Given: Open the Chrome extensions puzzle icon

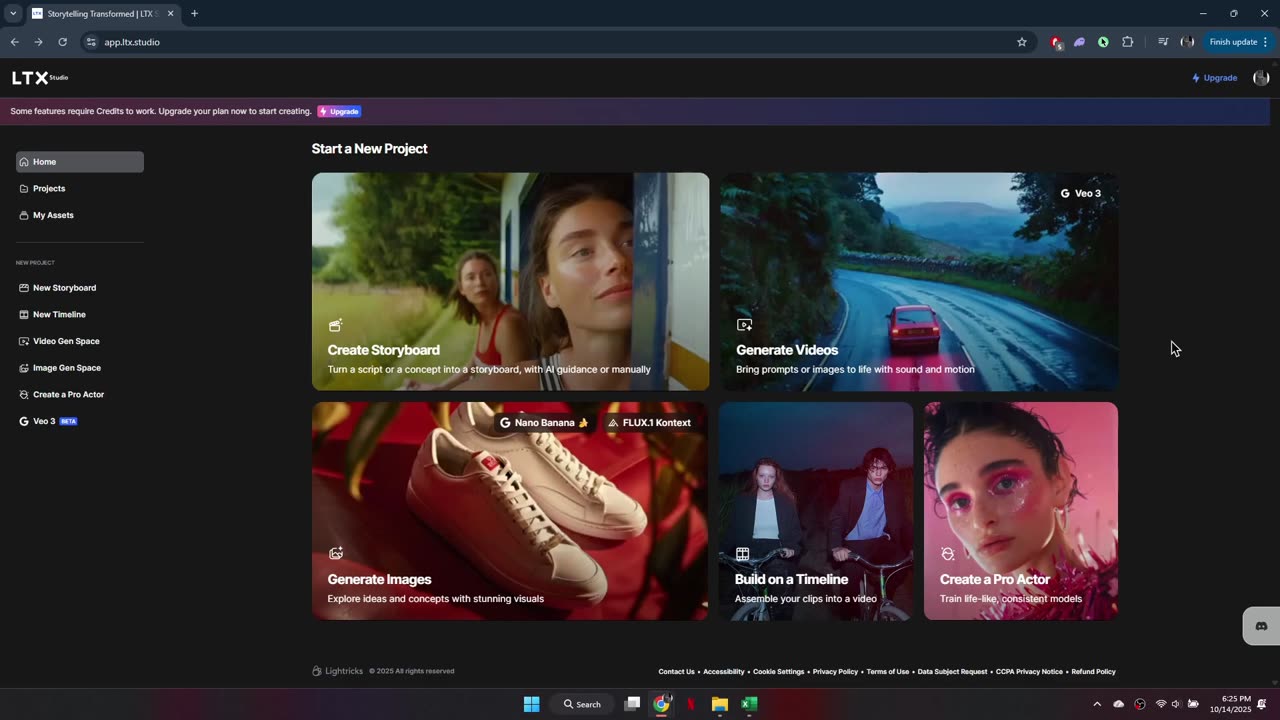Looking at the screenshot, I should click(1128, 42).
